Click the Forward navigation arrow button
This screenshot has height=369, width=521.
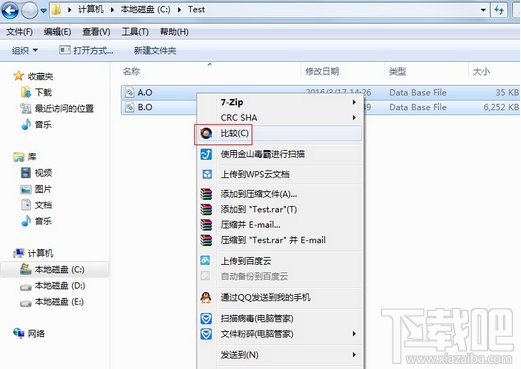pos(30,10)
